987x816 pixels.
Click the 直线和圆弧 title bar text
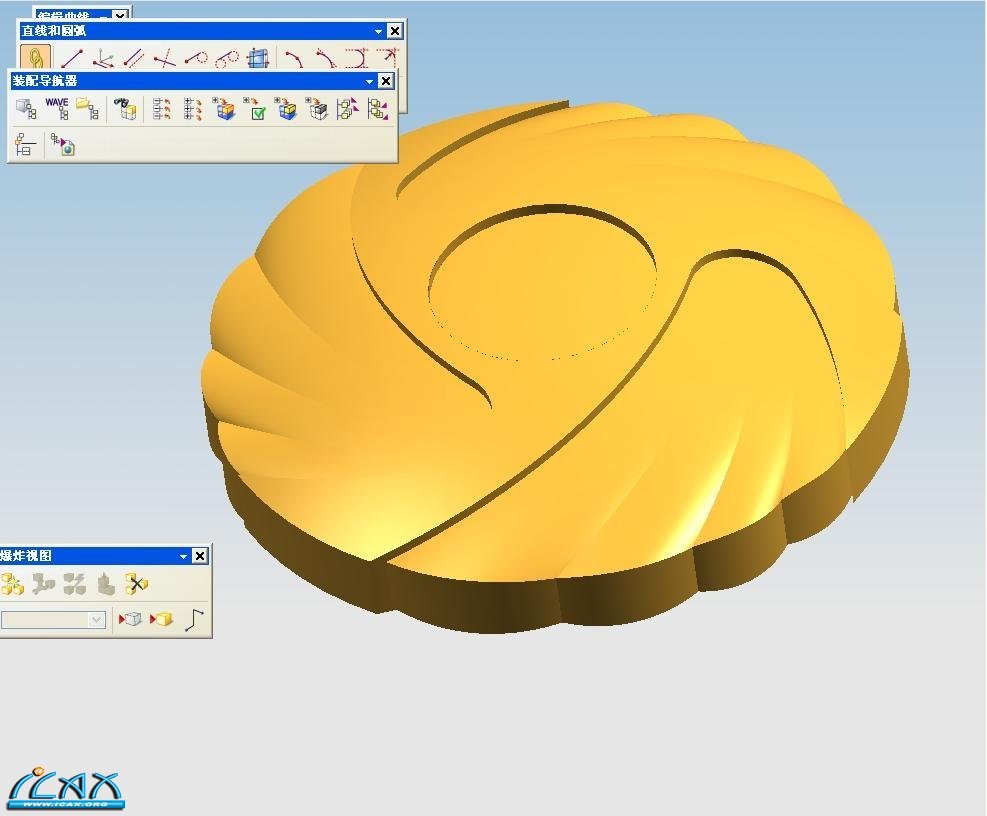(54, 31)
